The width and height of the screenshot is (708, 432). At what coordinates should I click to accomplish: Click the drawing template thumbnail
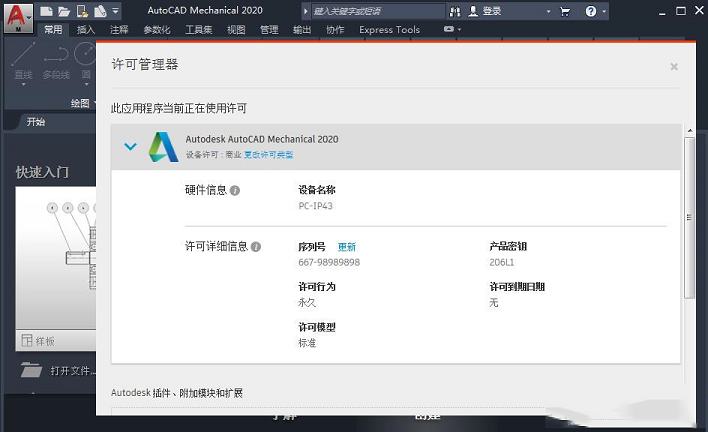pyautogui.click(x=56, y=258)
